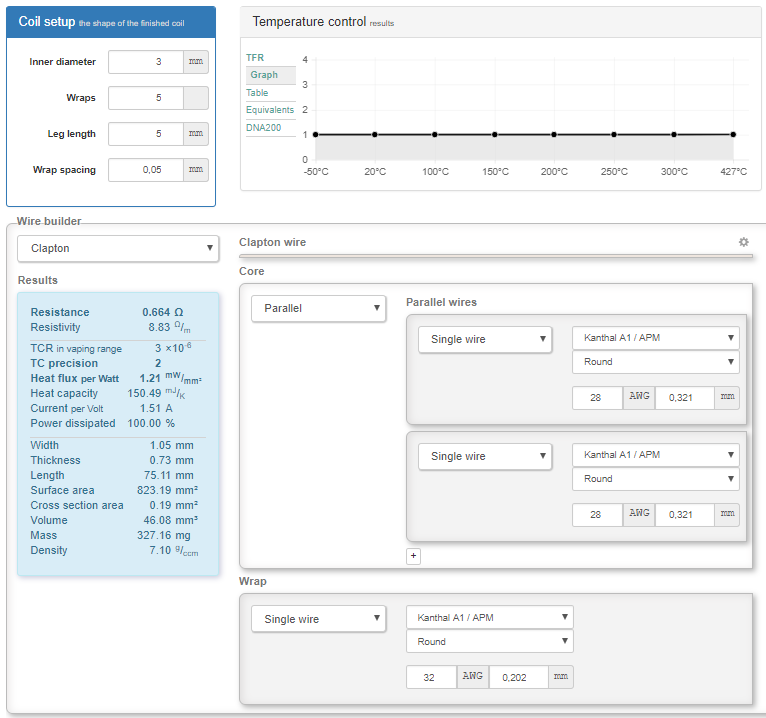
Task: Click the mm unit beside Leg length
Action: click(x=196, y=134)
